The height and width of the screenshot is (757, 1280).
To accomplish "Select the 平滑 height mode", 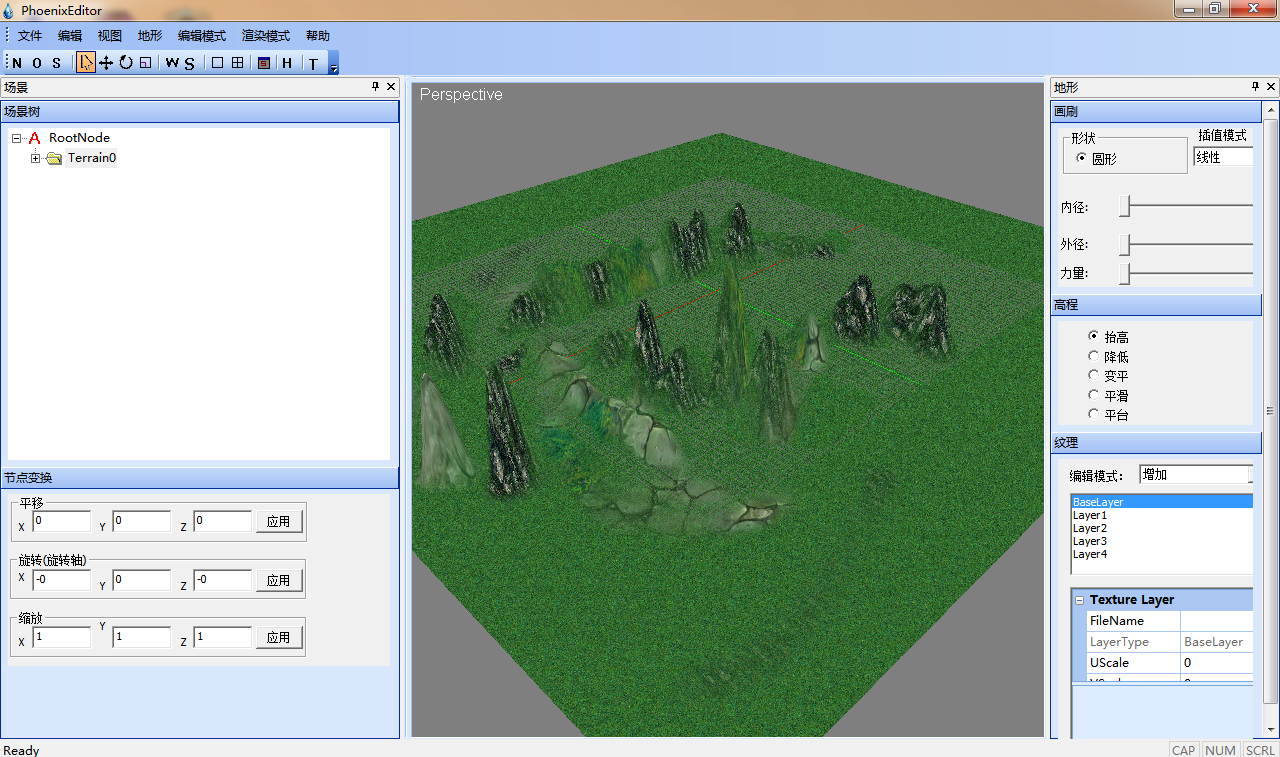I will [1093, 395].
